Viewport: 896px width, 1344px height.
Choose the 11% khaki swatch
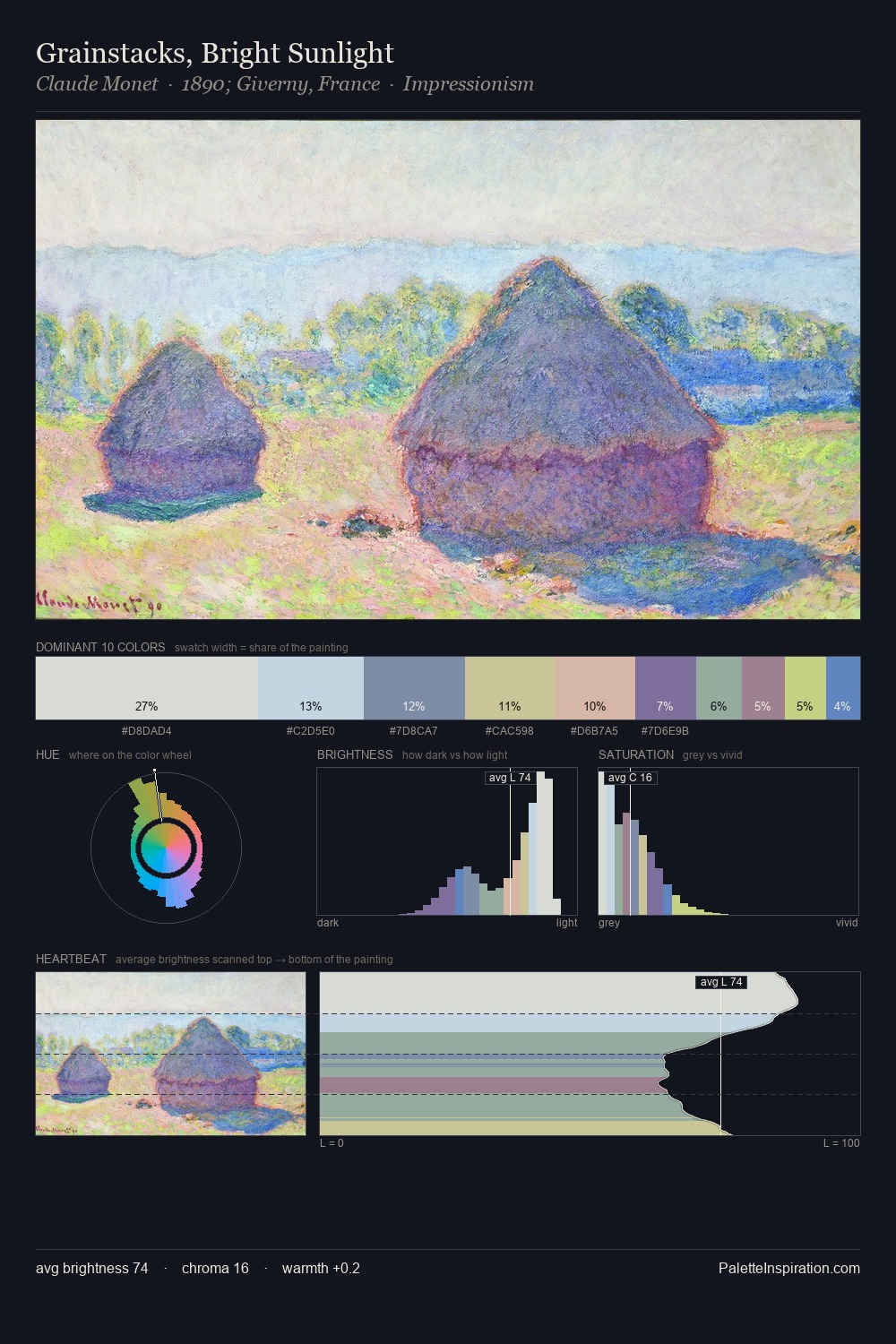[510, 688]
